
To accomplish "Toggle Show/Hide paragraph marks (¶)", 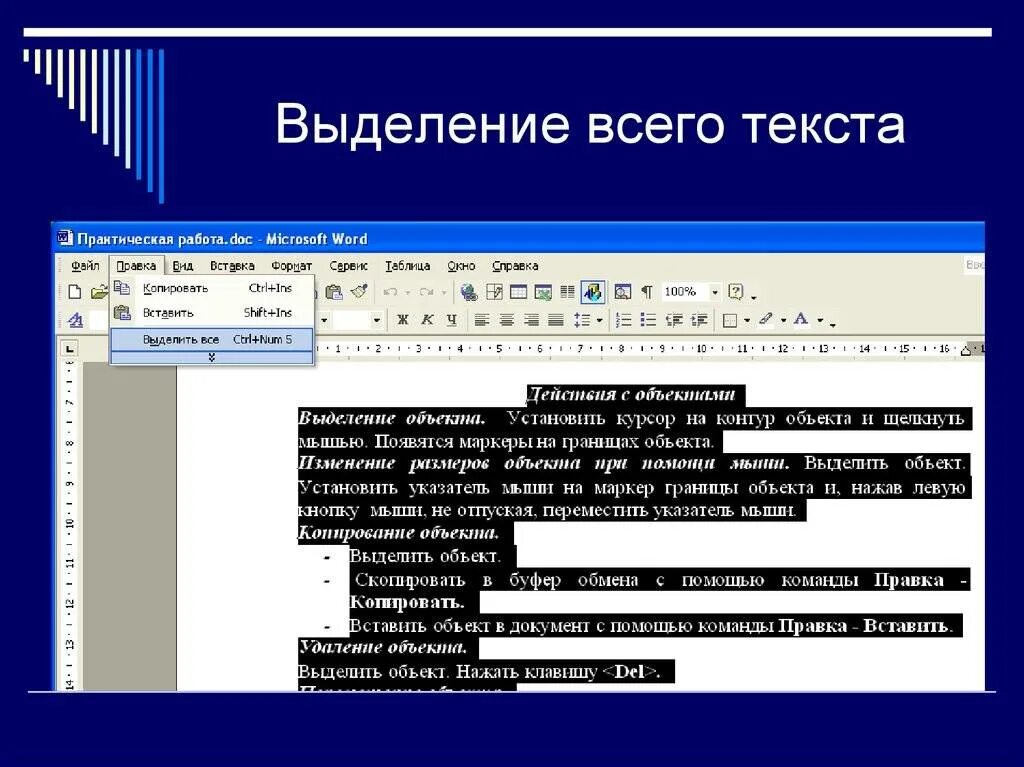I will pos(647,292).
